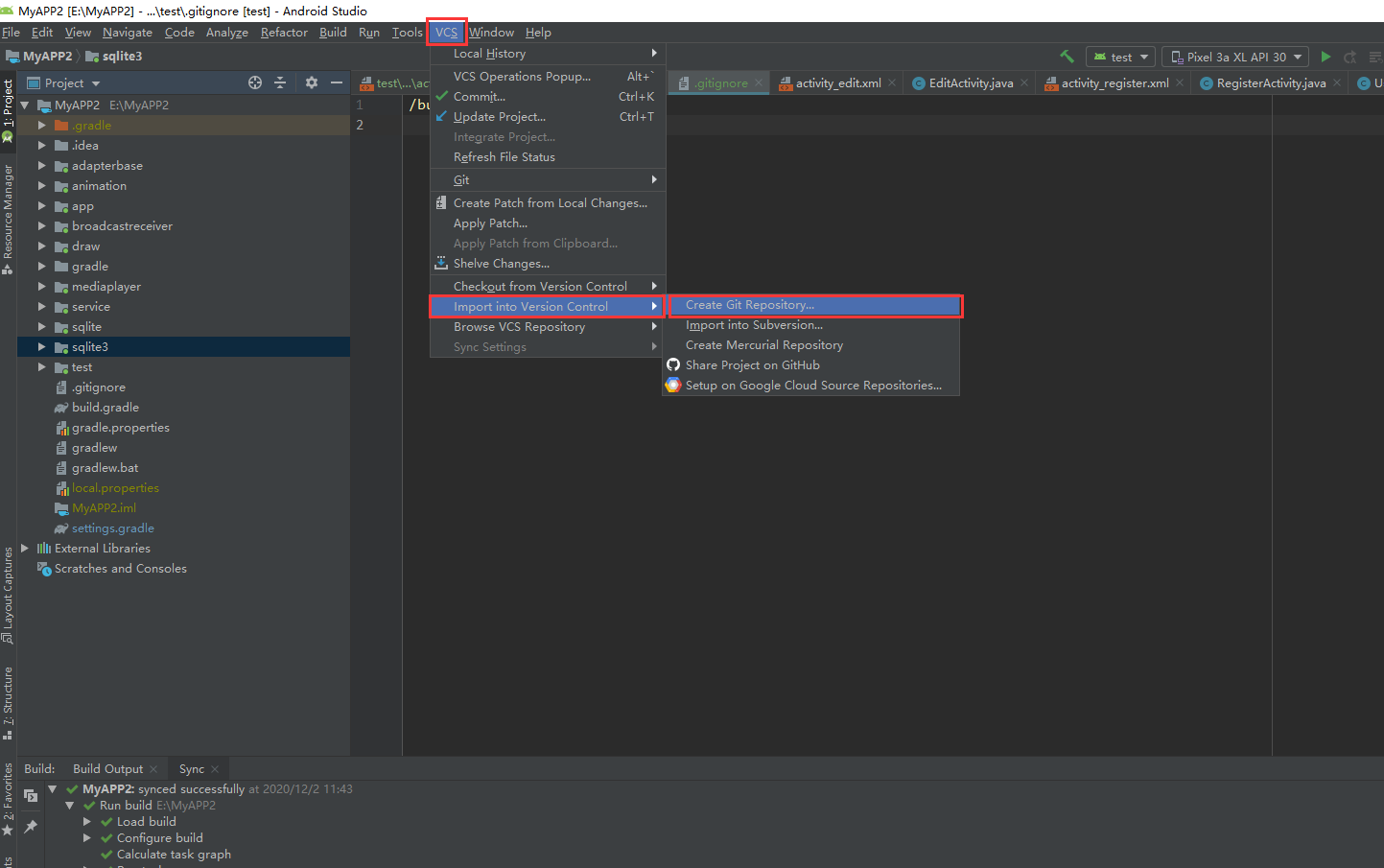The width and height of the screenshot is (1384, 868).
Task: Close the Build Output tab
Action: [x=153, y=769]
